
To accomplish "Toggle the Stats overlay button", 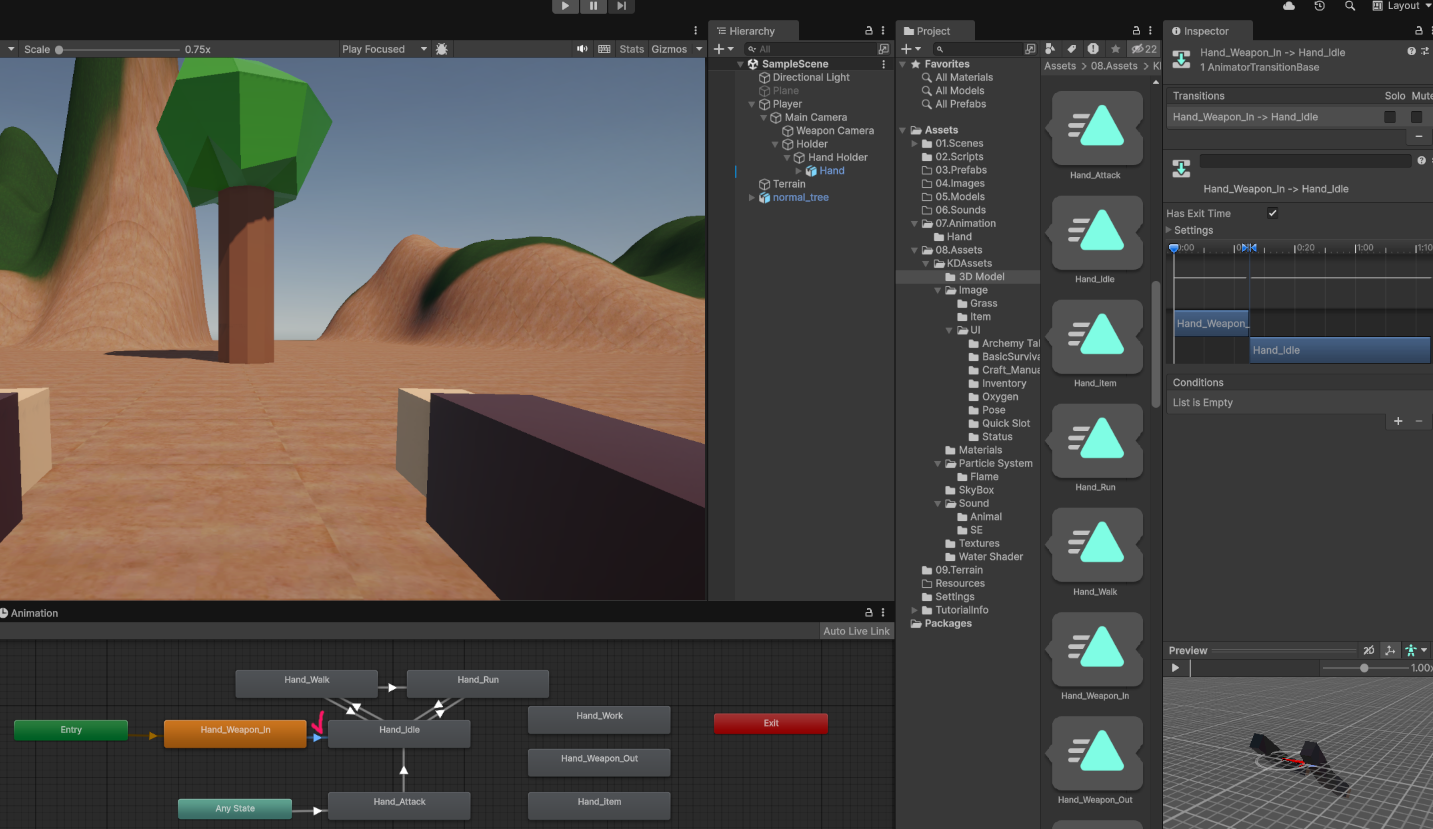I will [632, 49].
